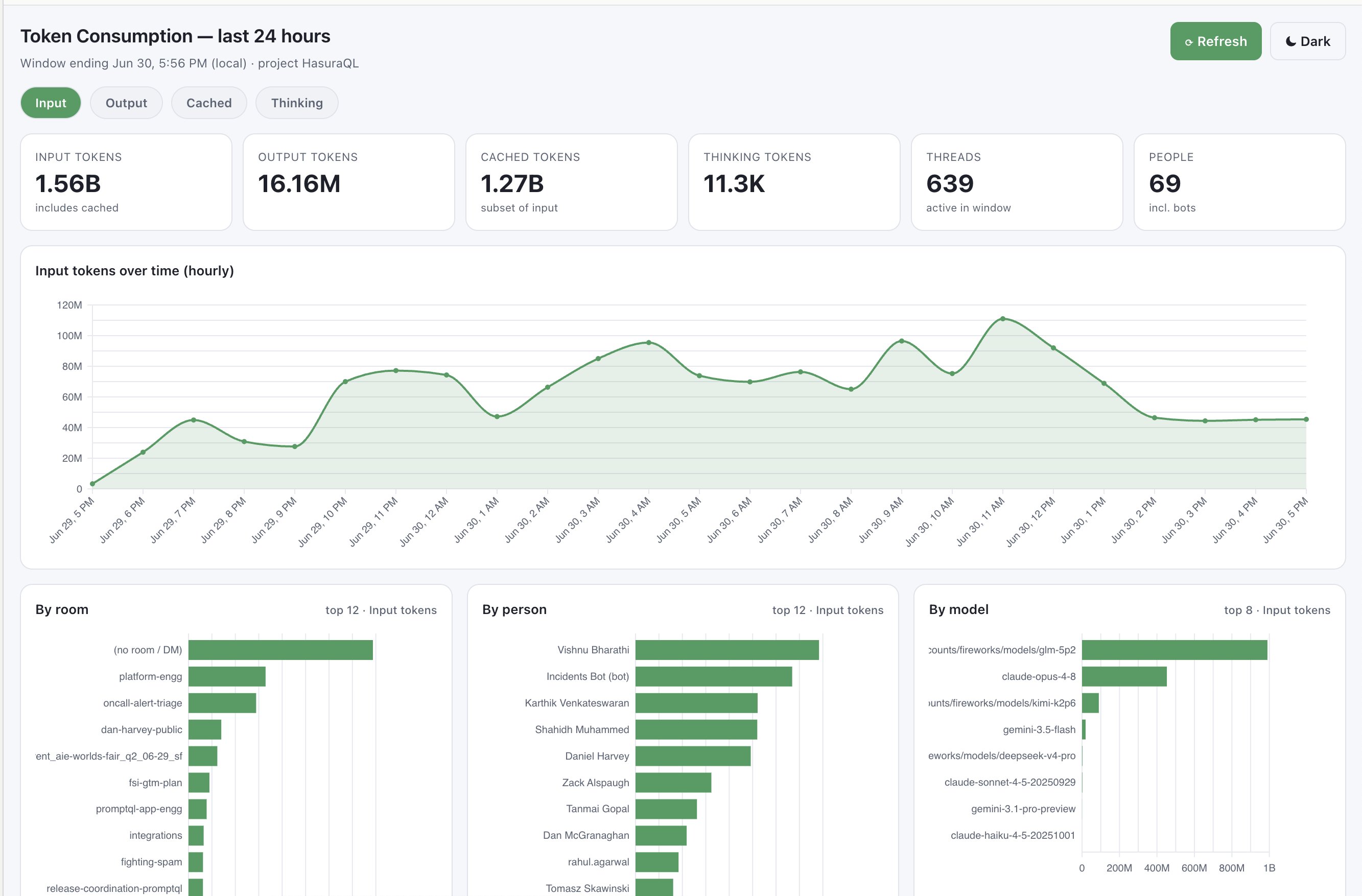Click the People 69 card
1362x896 pixels.
[1239, 182]
